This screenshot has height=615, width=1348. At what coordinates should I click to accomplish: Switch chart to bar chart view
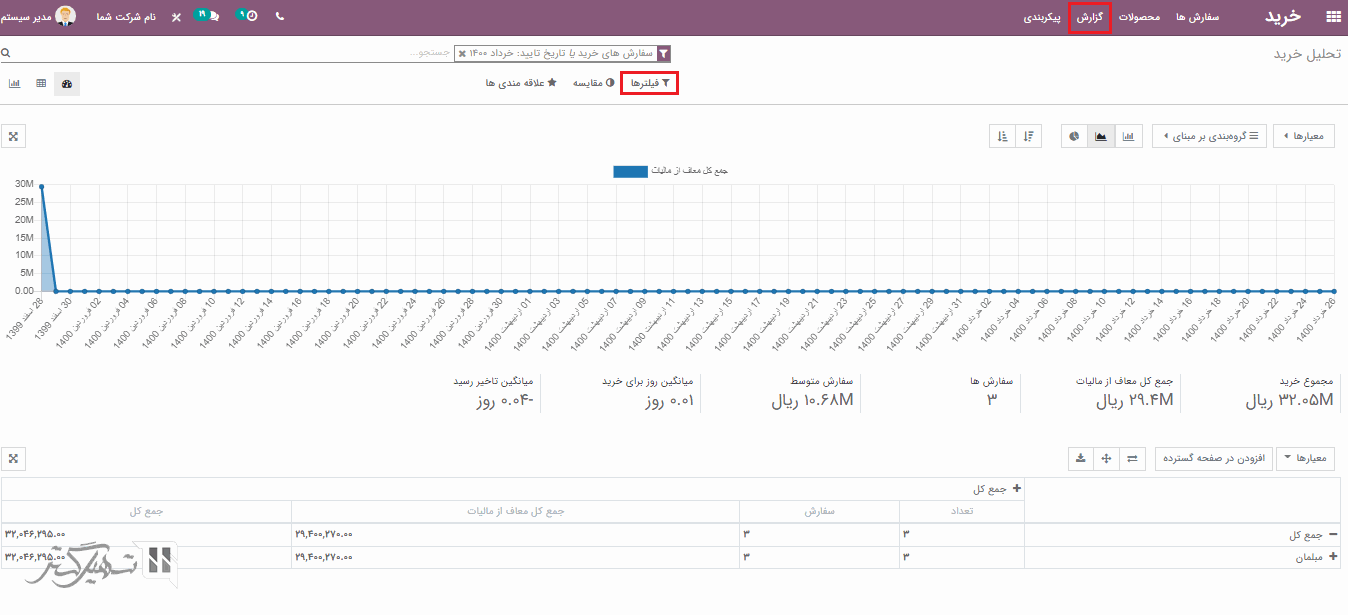coord(1129,136)
